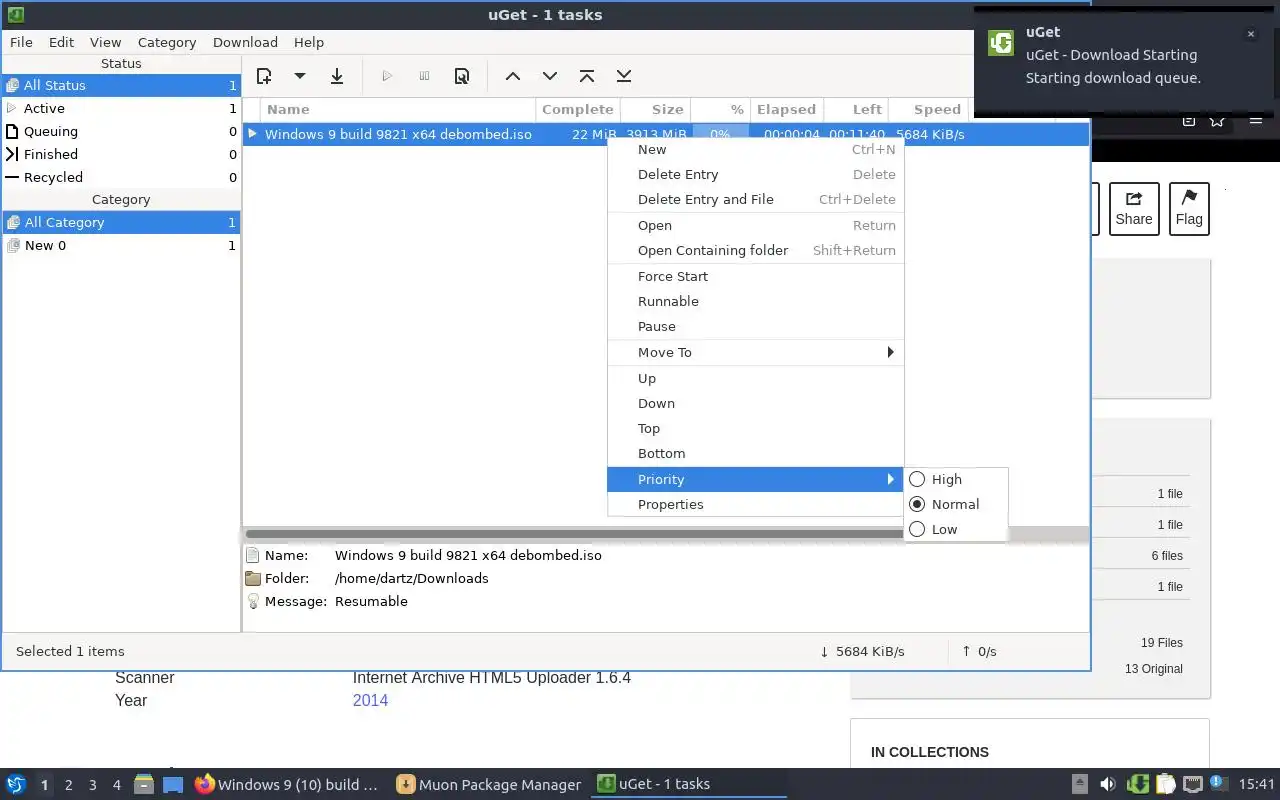
Task: Sort by the Size column header
Action: (656, 109)
